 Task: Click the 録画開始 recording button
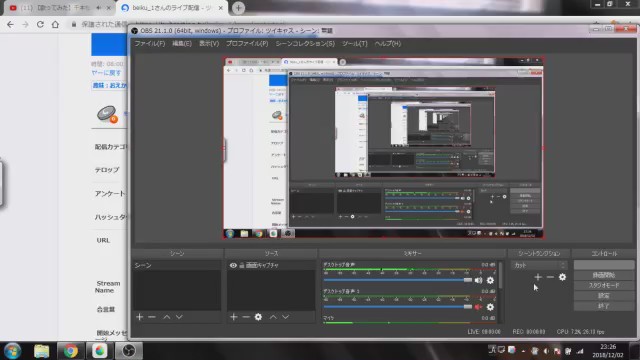point(604,275)
